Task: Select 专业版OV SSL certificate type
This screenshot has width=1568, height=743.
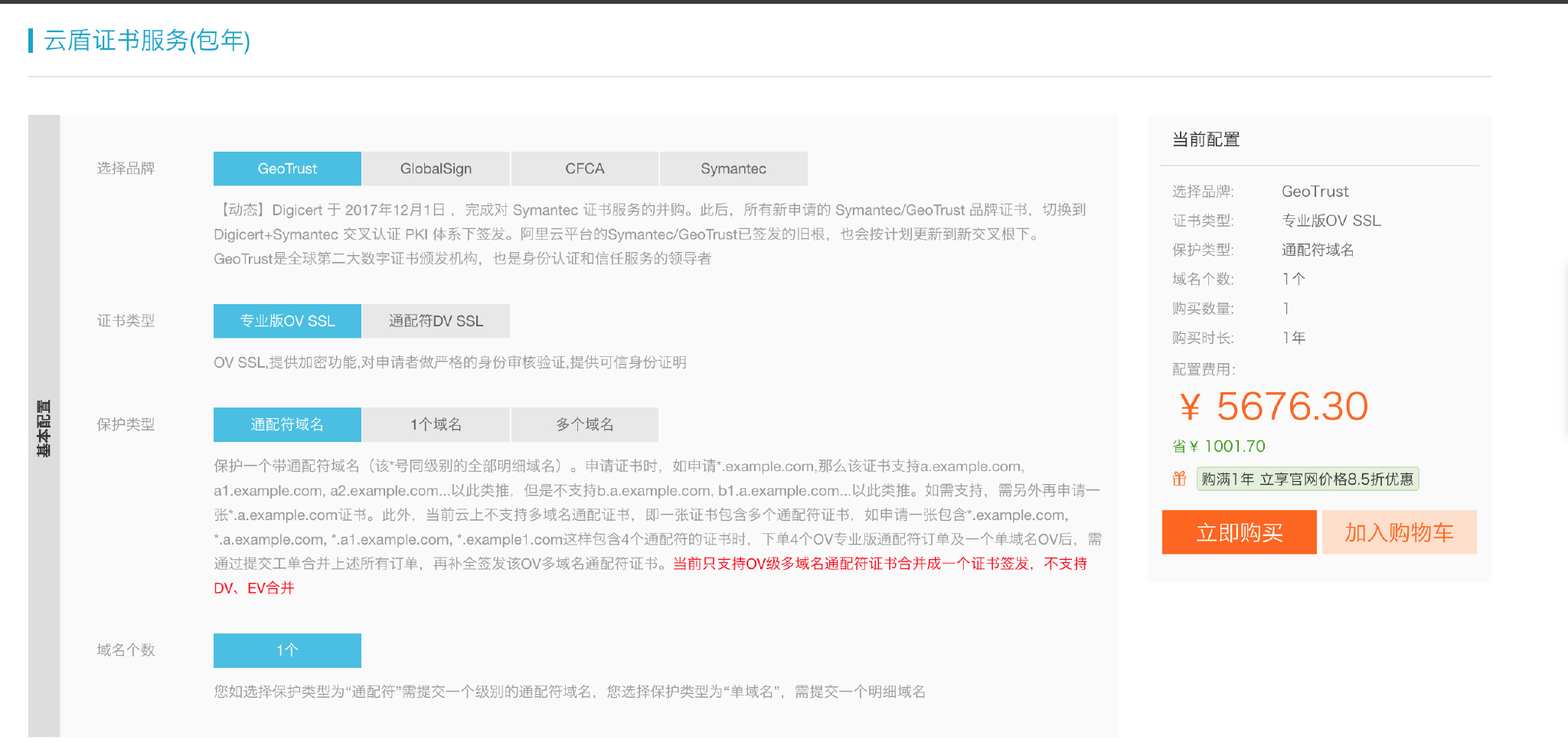Action: 287,321
